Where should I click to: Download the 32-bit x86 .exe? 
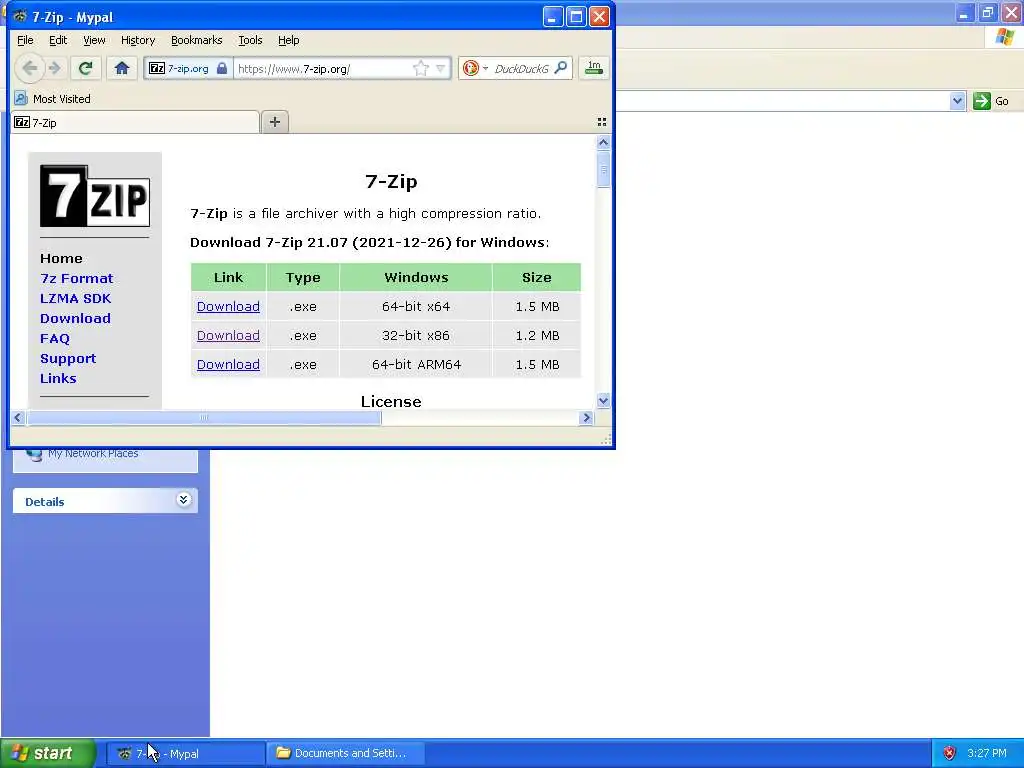coord(228,335)
